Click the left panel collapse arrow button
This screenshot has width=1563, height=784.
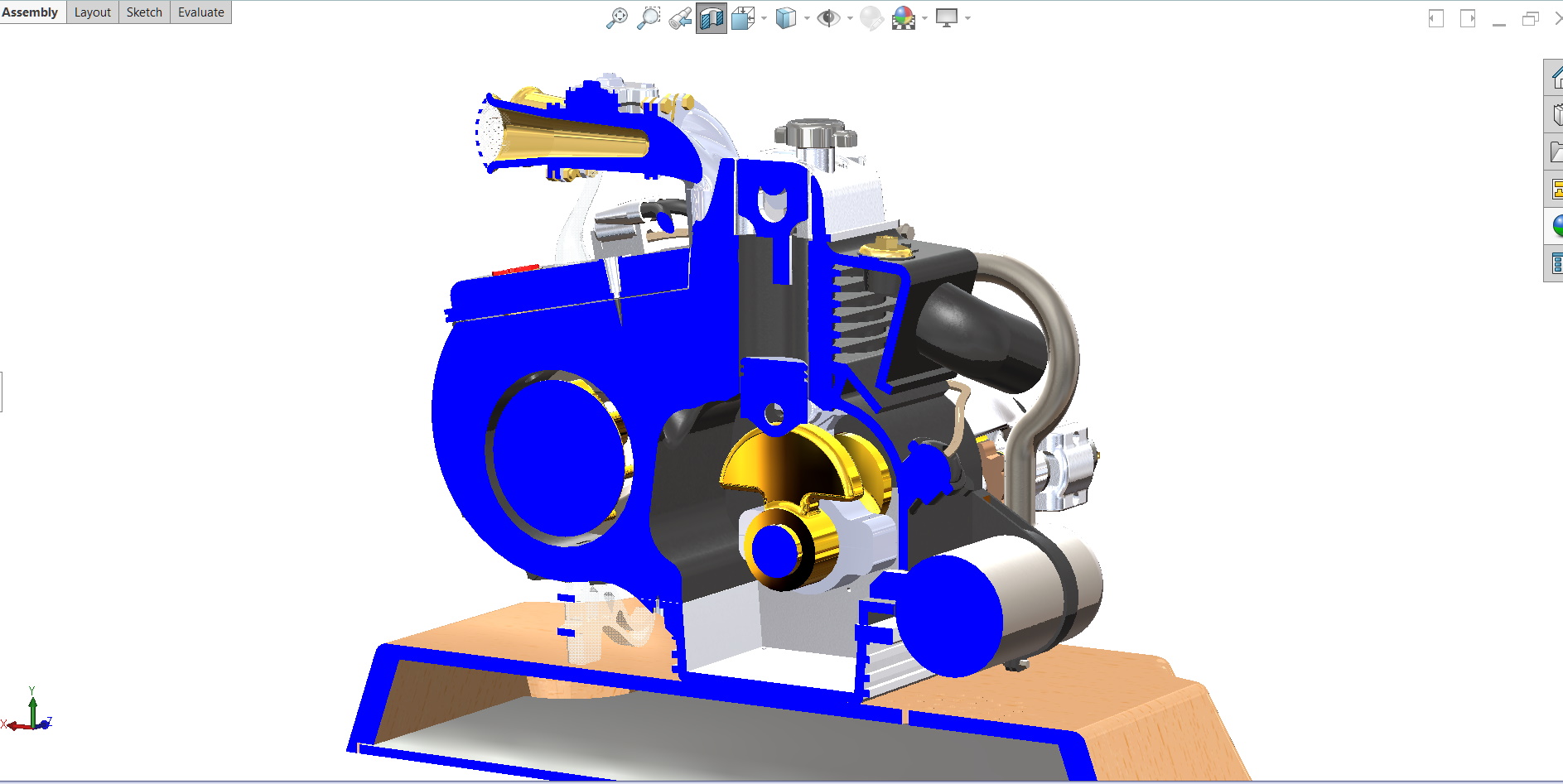coord(1436,18)
